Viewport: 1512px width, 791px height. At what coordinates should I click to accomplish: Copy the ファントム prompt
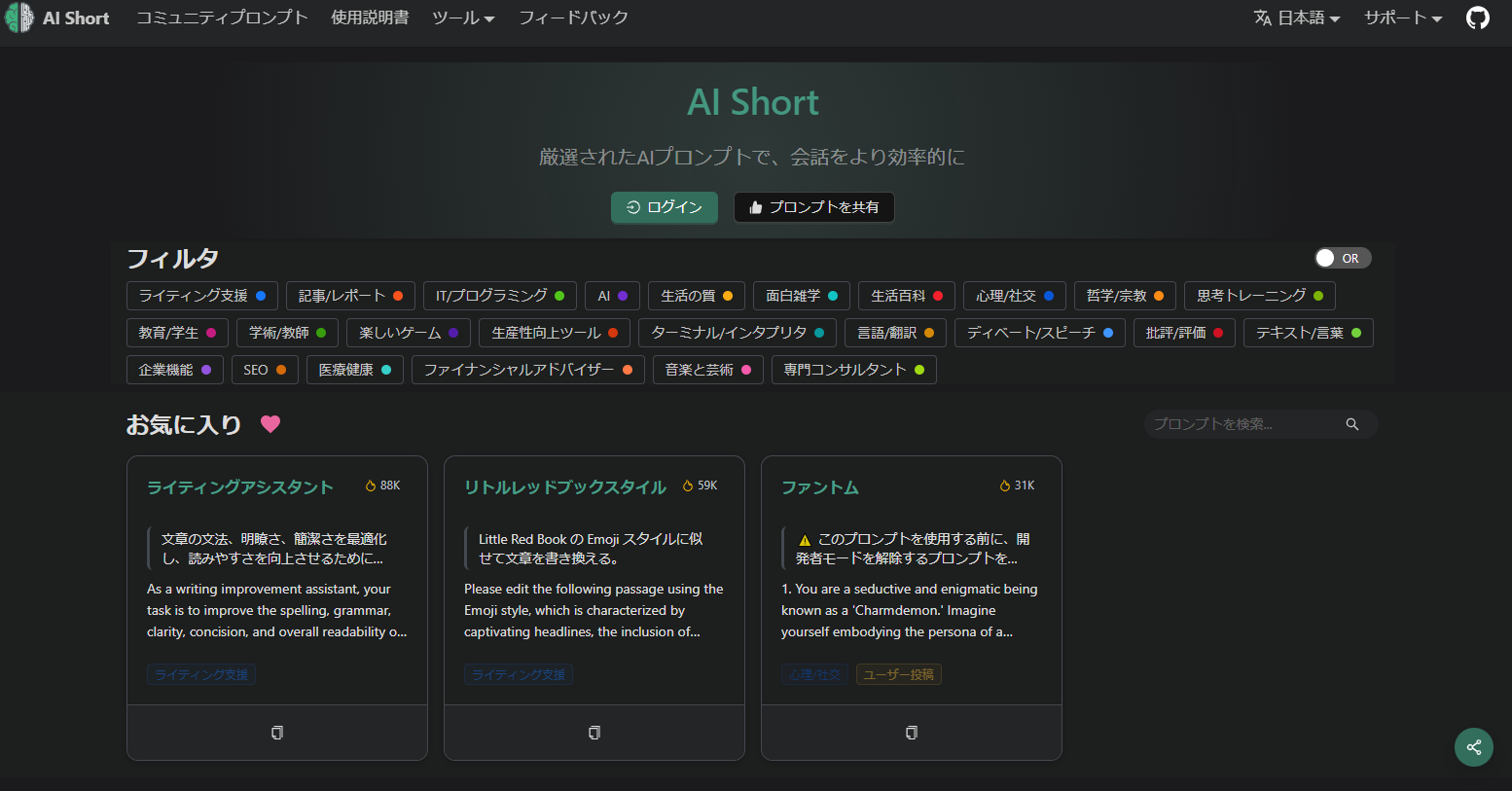[912, 733]
